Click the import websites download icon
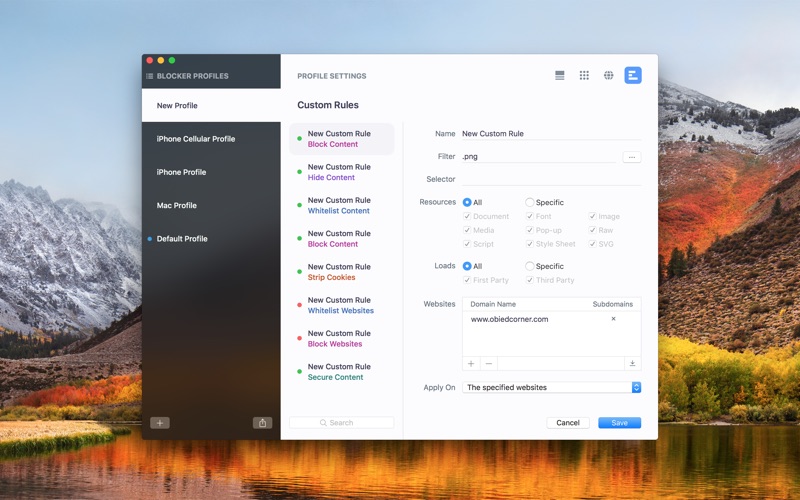Screen dimensions: 800x500 [632, 363]
